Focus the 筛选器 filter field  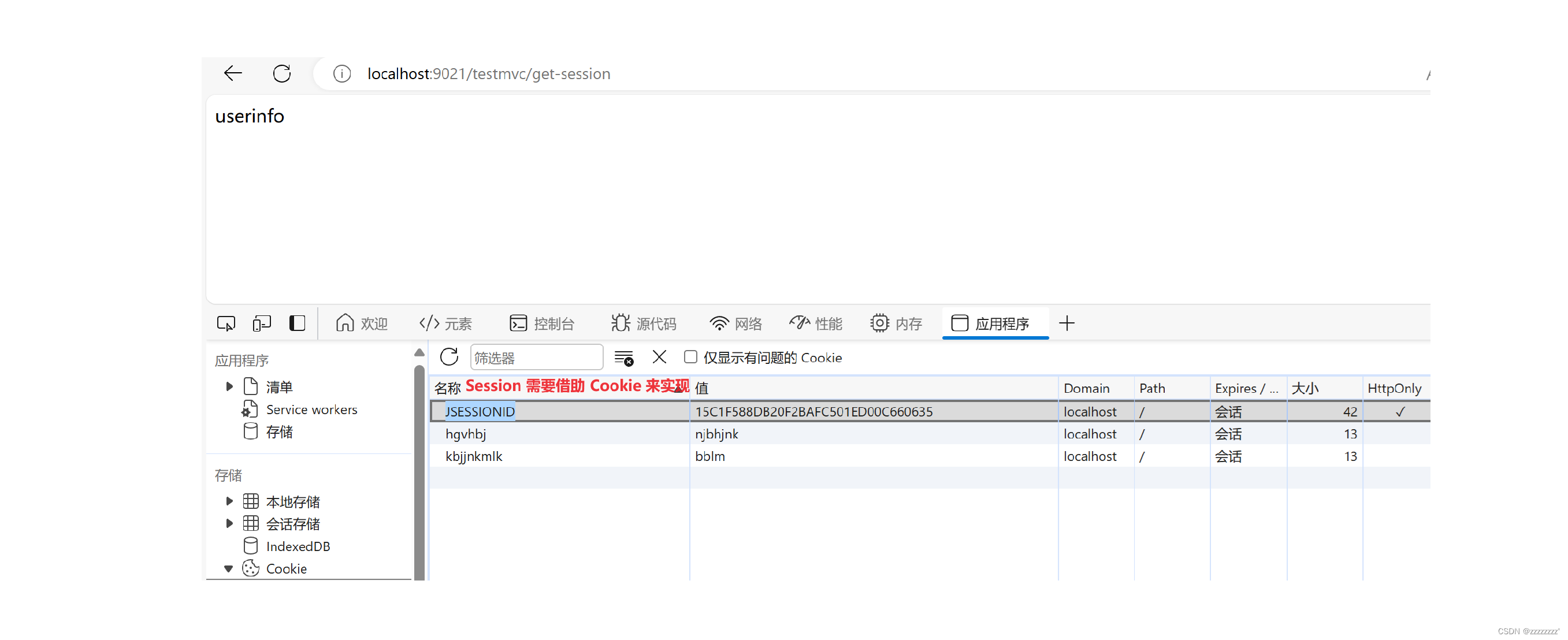pyautogui.click(x=536, y=357)
